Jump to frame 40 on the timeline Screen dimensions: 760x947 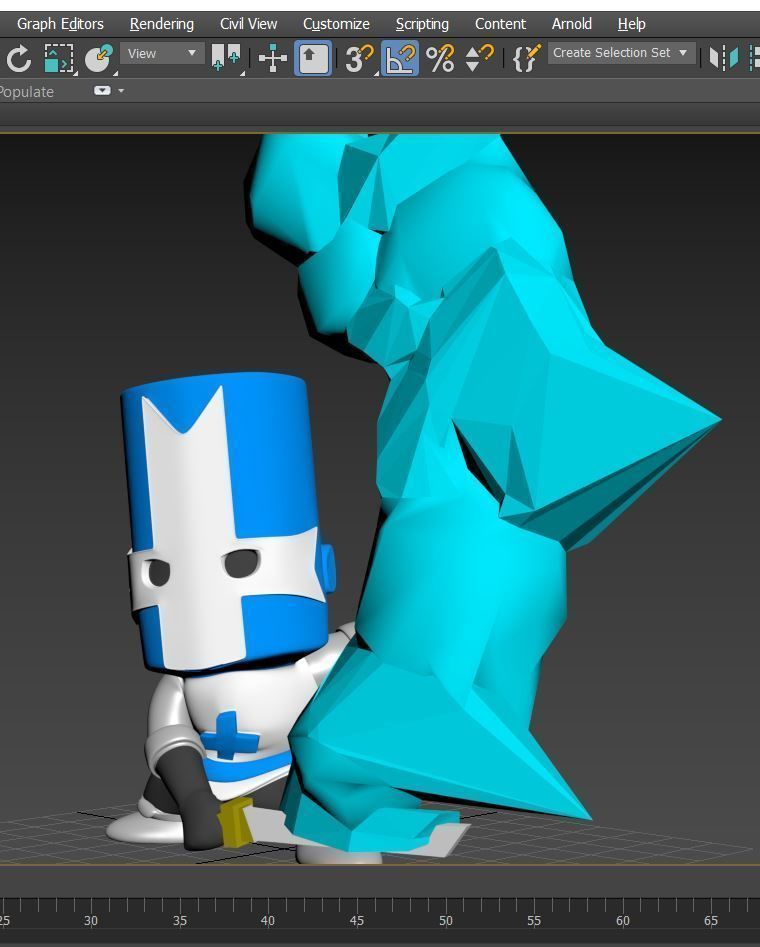pyautogui.click(x=268, y=920)
